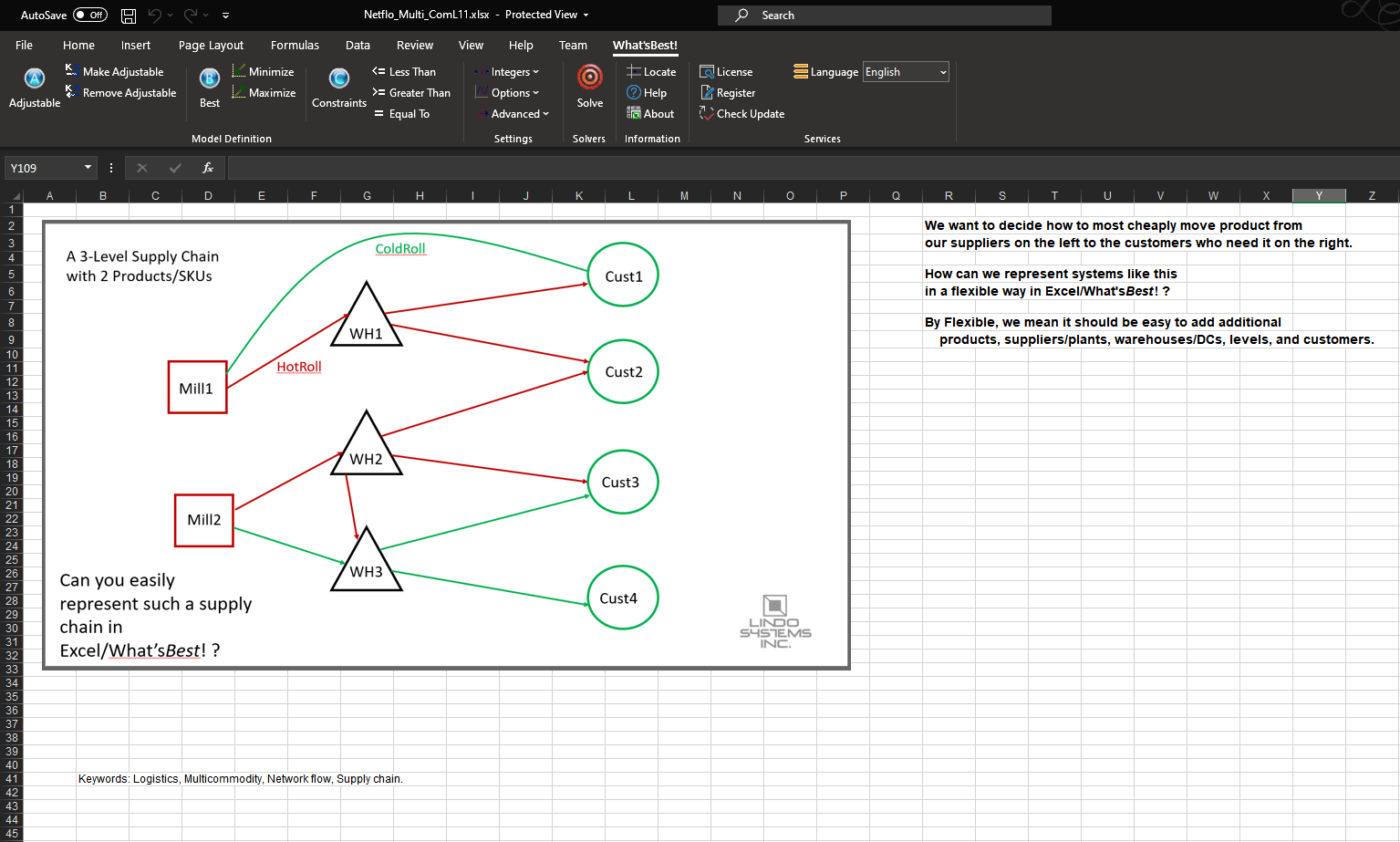Switch to Page Layout tab

point(211,45)
